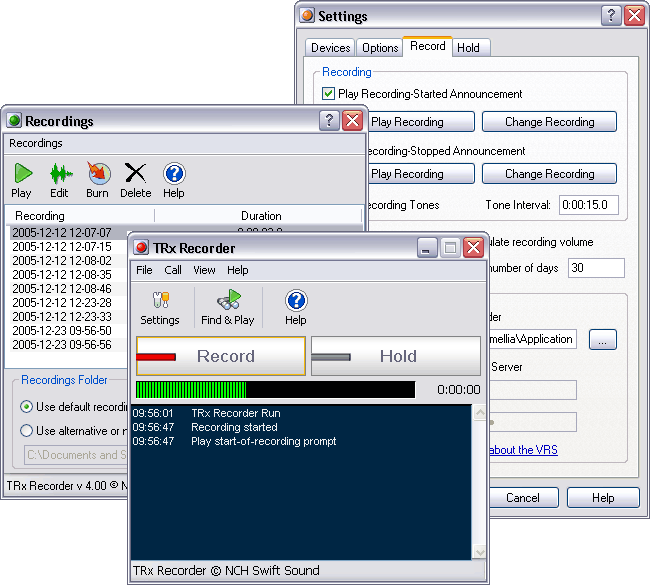Screen dimensions: 650x585
Task: Click Play Recording under stopped announcement
Action: pos(421,174)
